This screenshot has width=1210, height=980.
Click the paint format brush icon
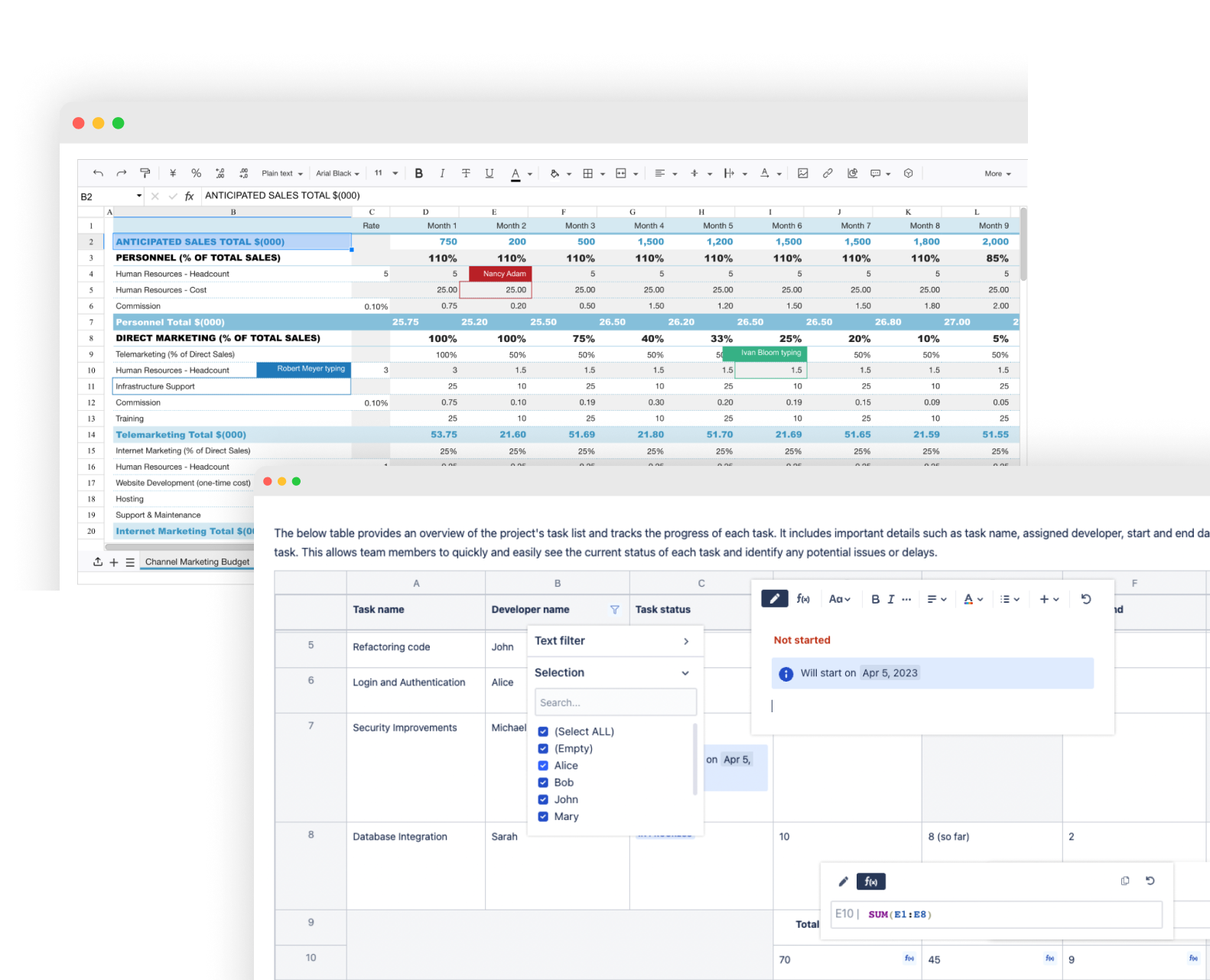tap(145, 174)
